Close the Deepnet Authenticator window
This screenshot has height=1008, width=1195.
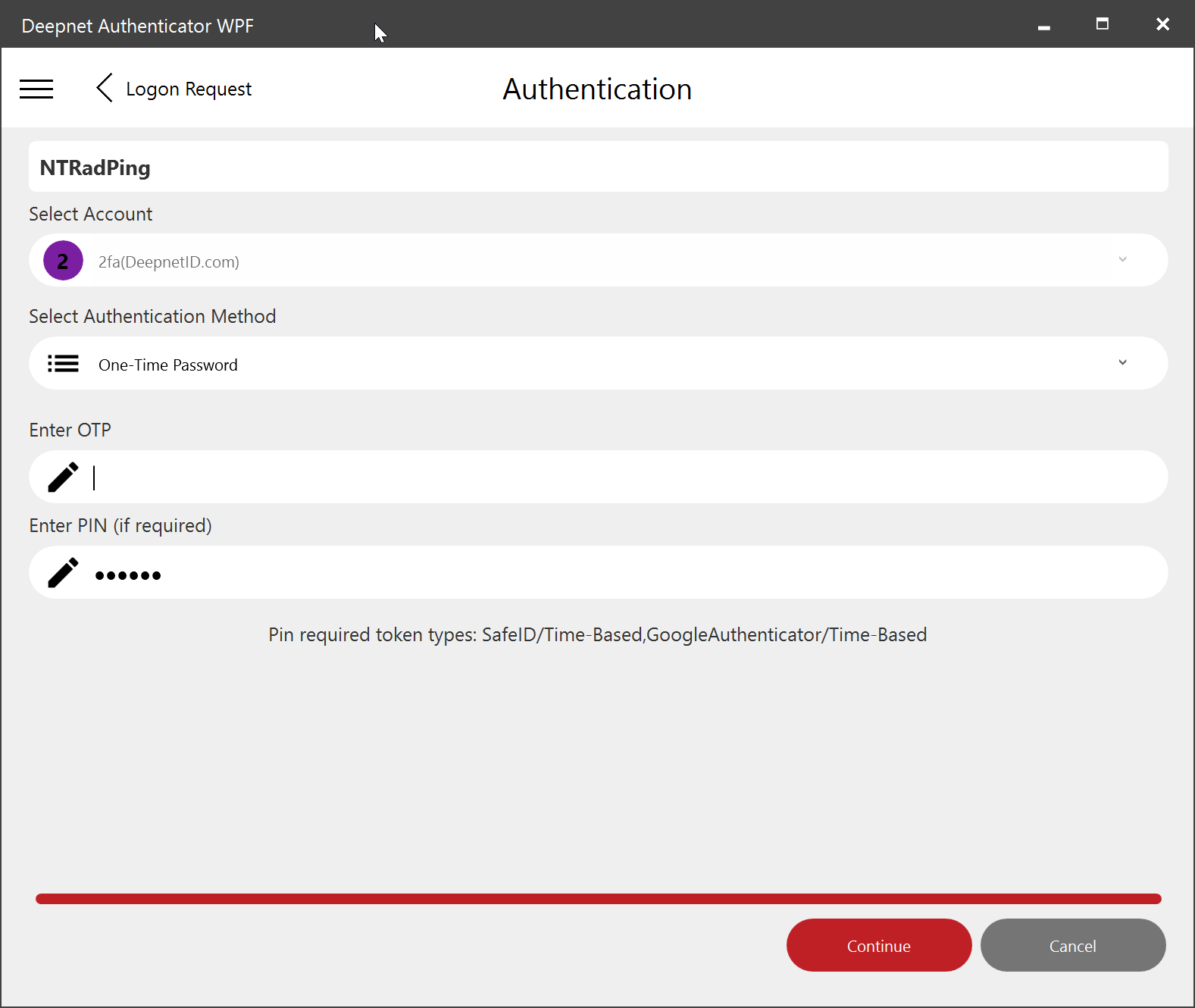1162,24
